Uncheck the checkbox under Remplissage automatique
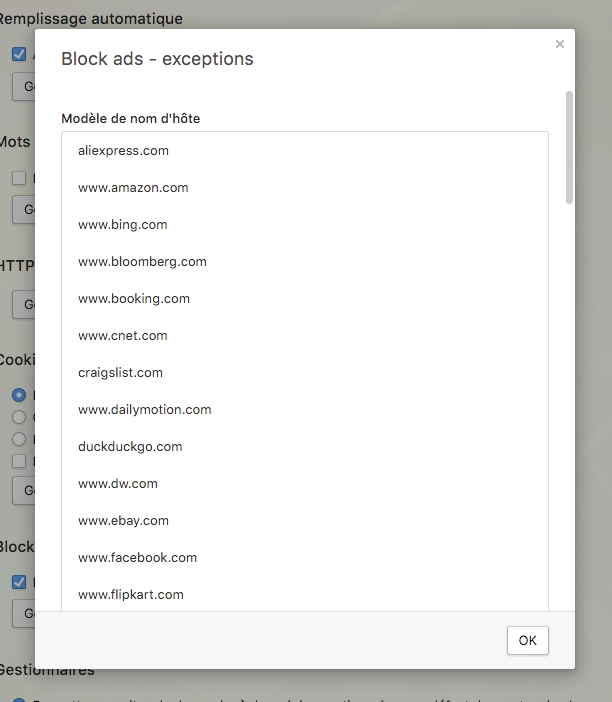This screenshot has height=702, width=612. pos(19,55)
